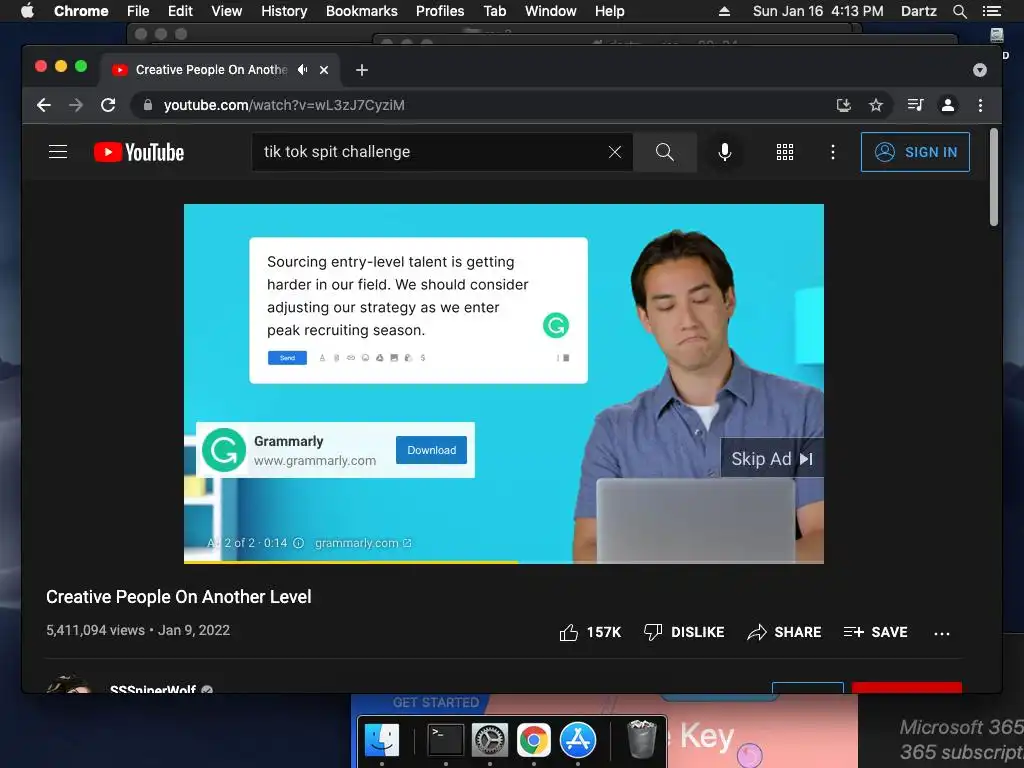Open YouTube settings three-dot menu
The width and height of the screenshot is (1024, 768).
click(x=832, y=152)
